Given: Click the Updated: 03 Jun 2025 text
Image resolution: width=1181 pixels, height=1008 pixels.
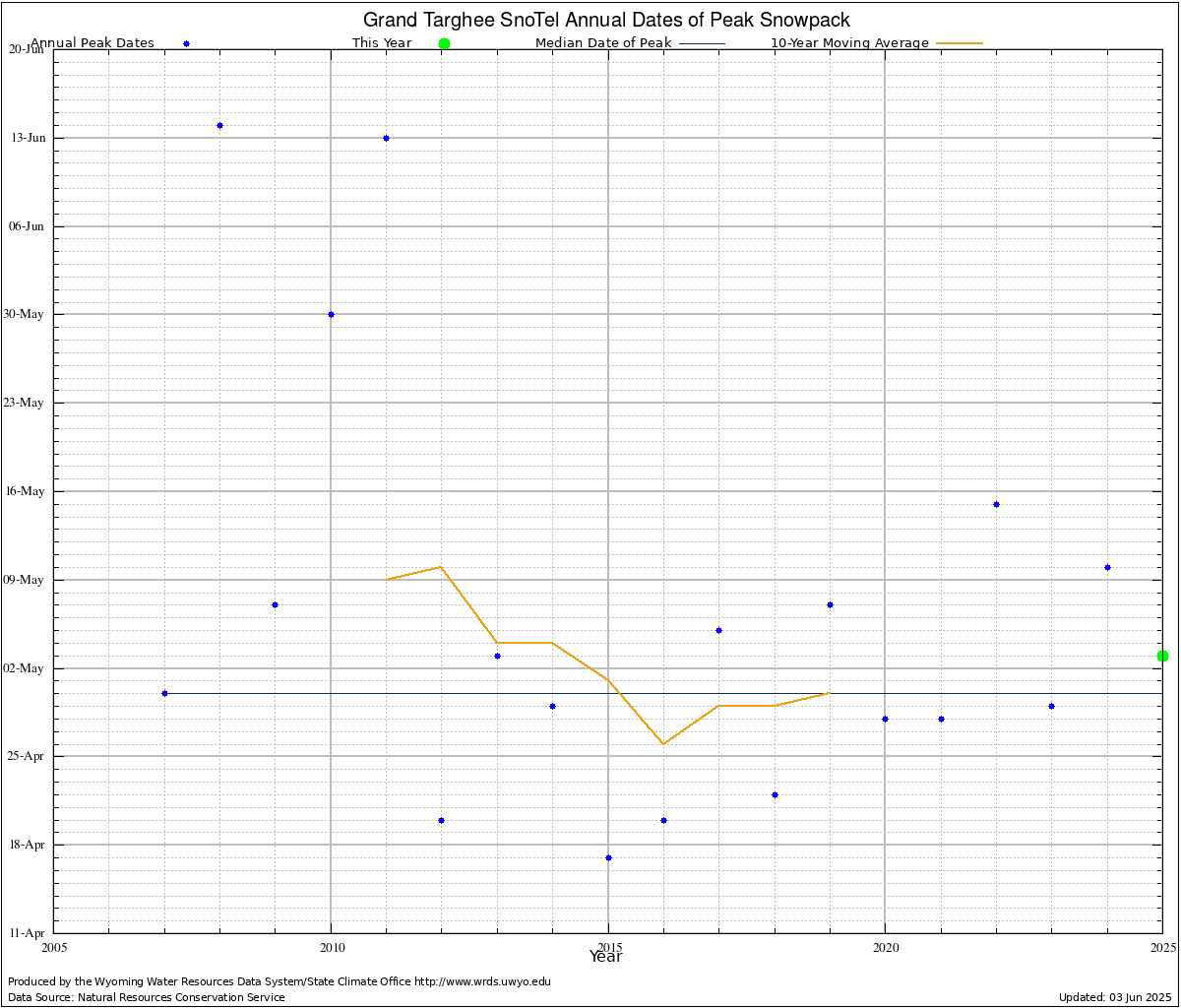Looking at the screenshot, I should click(1115, 997).
